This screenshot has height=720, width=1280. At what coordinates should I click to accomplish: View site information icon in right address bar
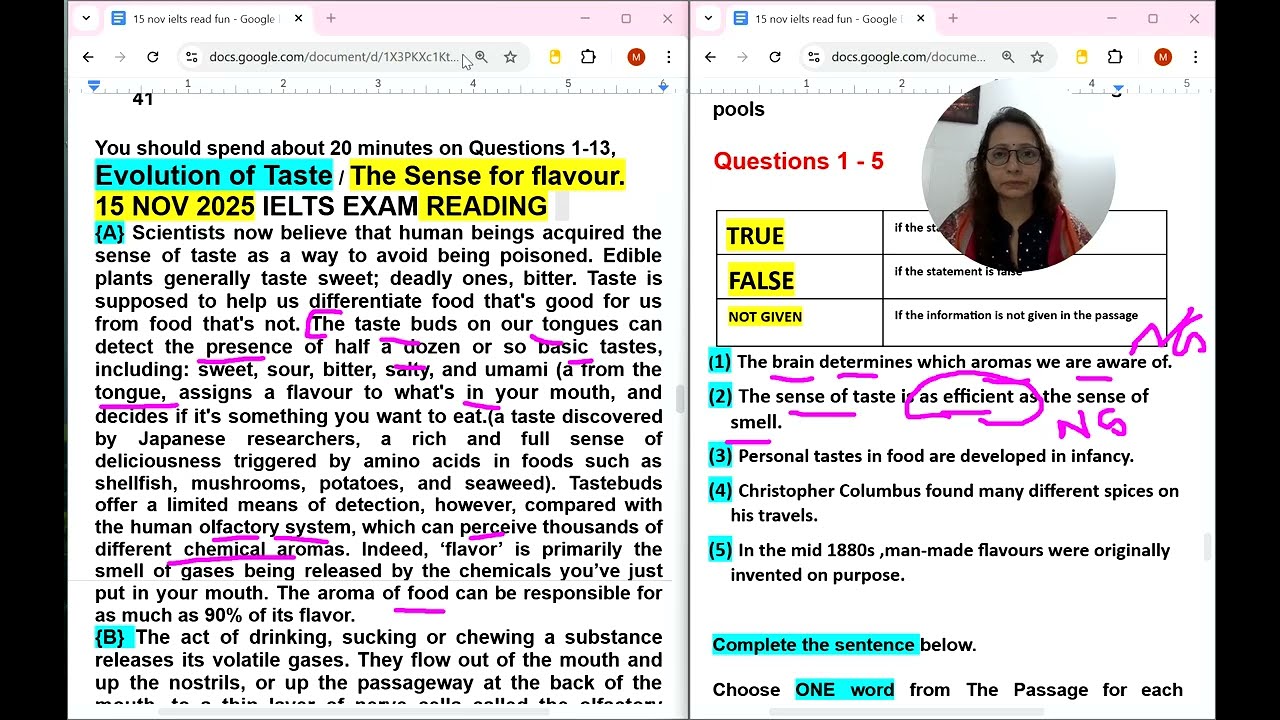coord(814,57)
